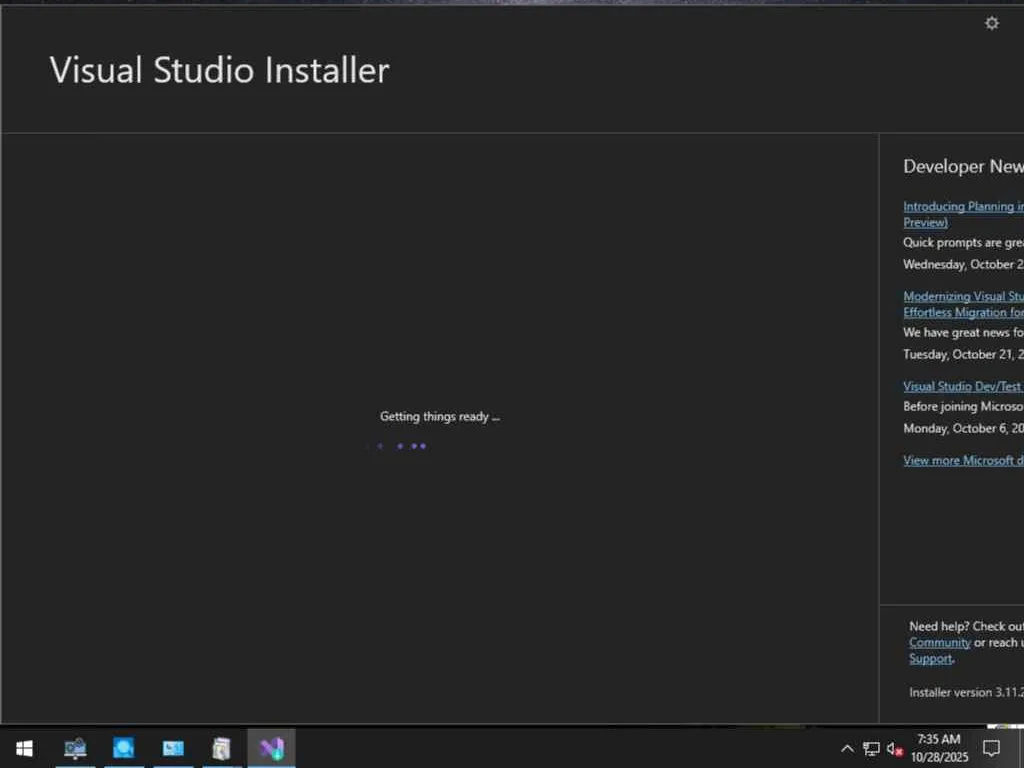The height and width of the screenshot is (768, 1024).
Task: Click the 'Visual Studio Installer' title text
Action: [219, 70]
